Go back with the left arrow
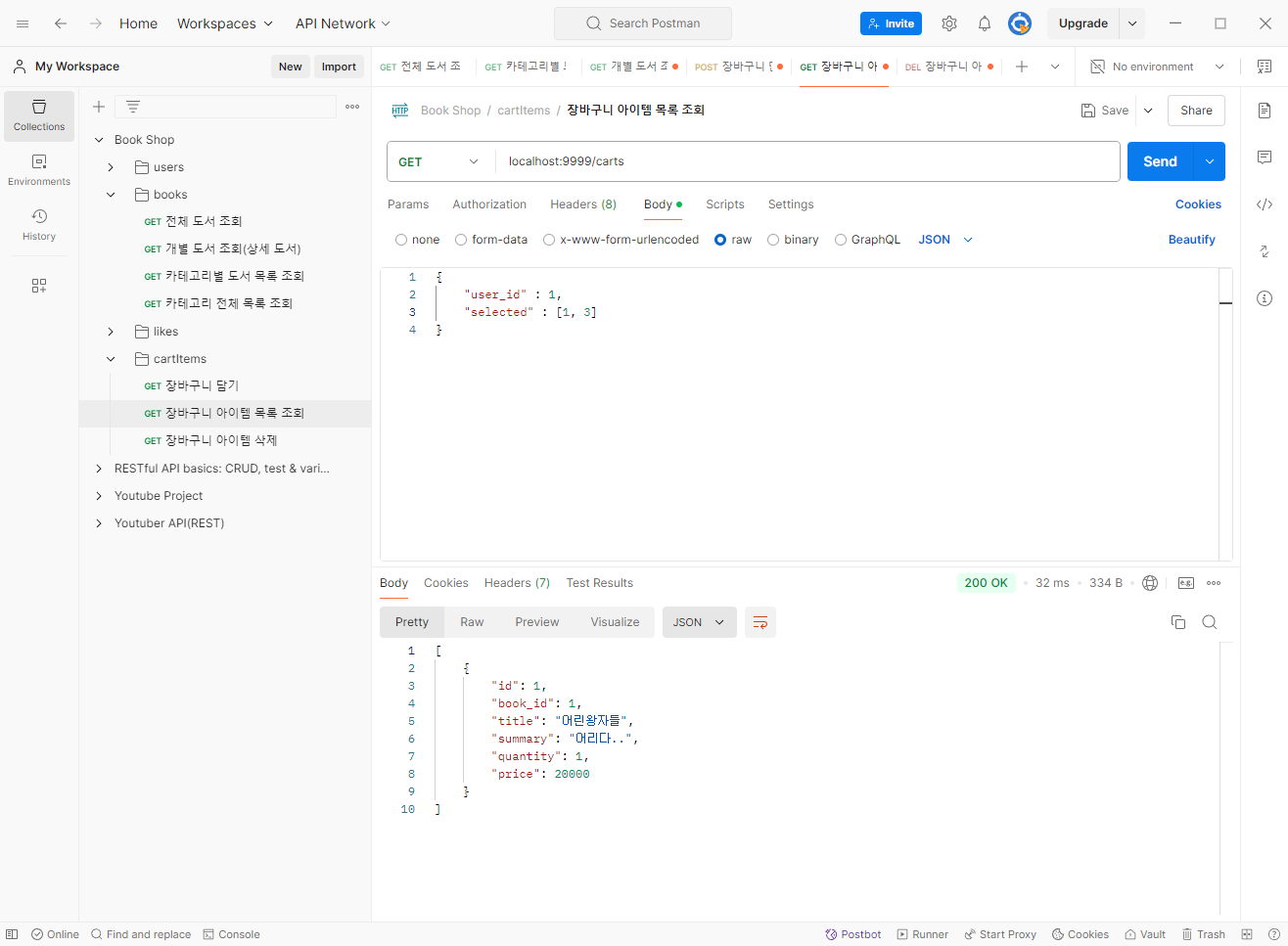 [61, 23]
